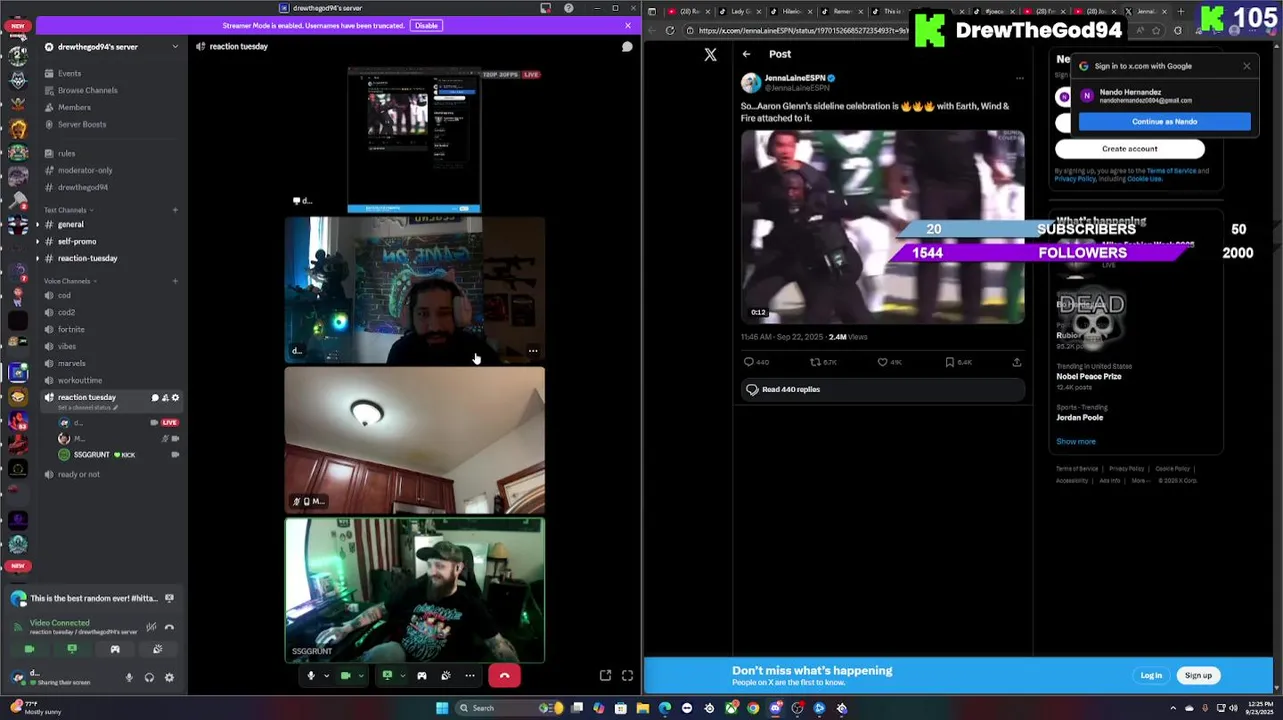Toggle noise suppression next to Video Connected
1283x720 pixels.
(x=151, y=627)
